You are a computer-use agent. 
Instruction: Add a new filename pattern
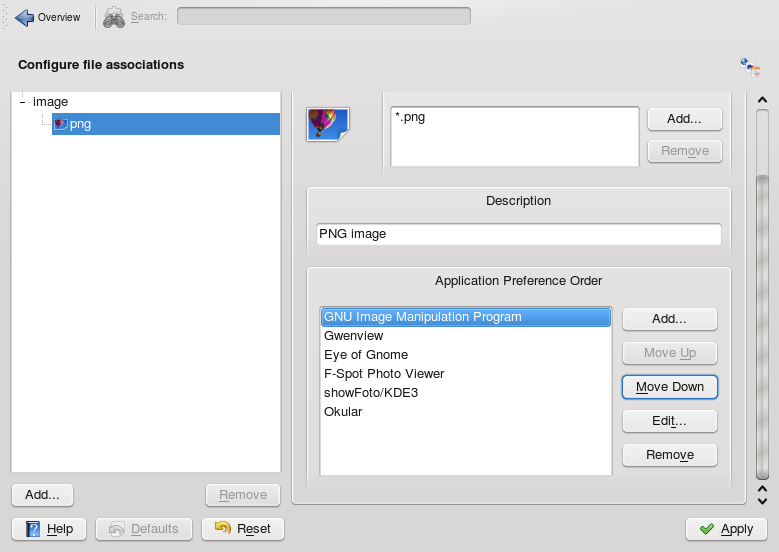pyautogui.click(x=684, y=118)
